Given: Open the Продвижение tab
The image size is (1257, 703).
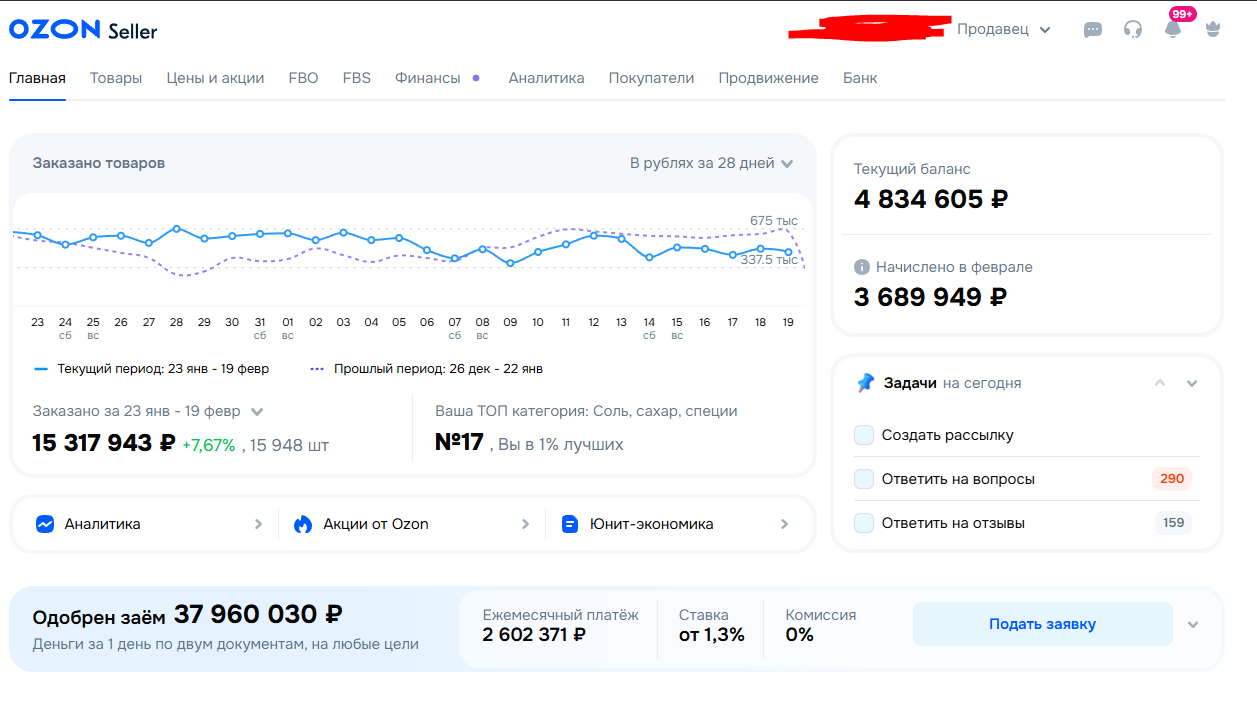Looking at the screenshot, I should pyautogui.click(x=768, y=78).
